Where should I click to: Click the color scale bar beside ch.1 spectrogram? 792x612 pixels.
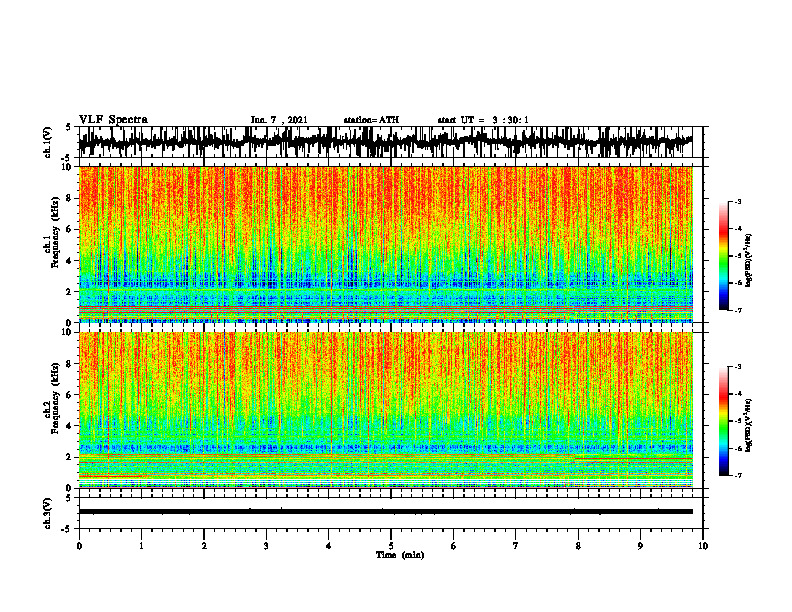click(x=723, y=256)
